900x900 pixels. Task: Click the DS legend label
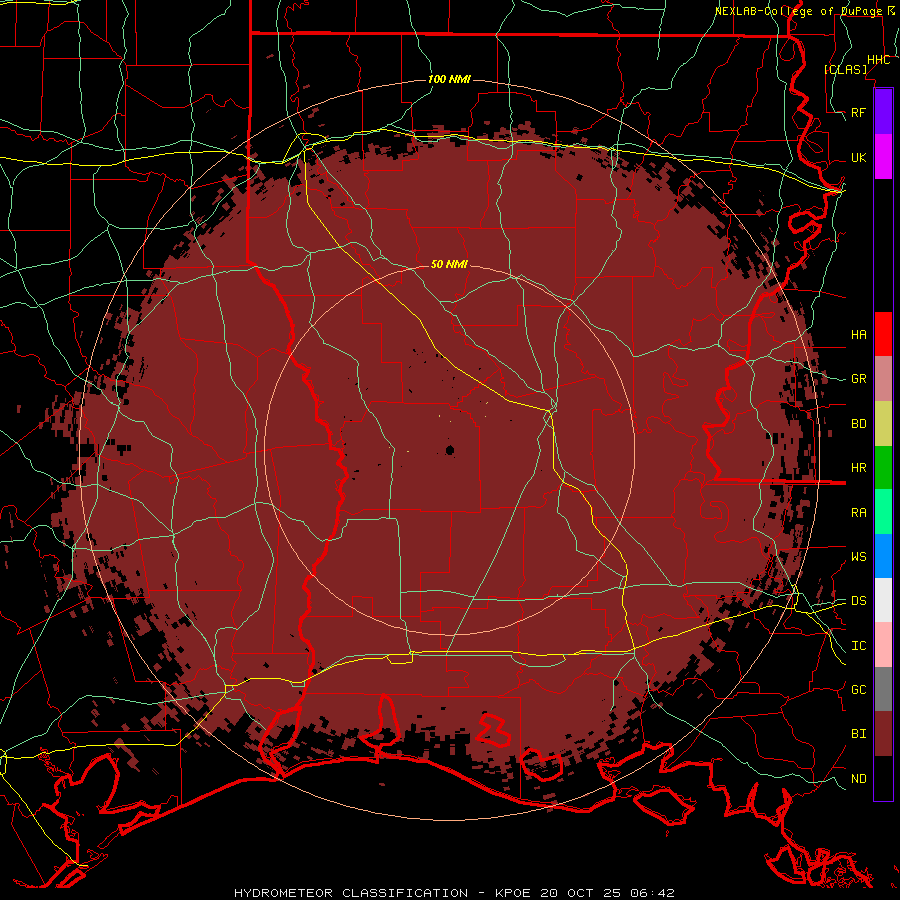click(859, 601)
